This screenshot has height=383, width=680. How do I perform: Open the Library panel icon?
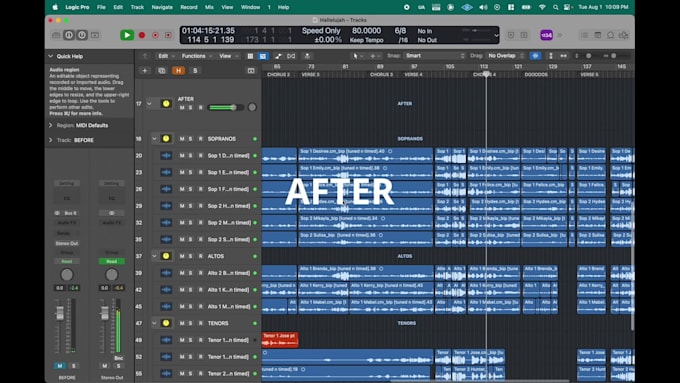56,35
